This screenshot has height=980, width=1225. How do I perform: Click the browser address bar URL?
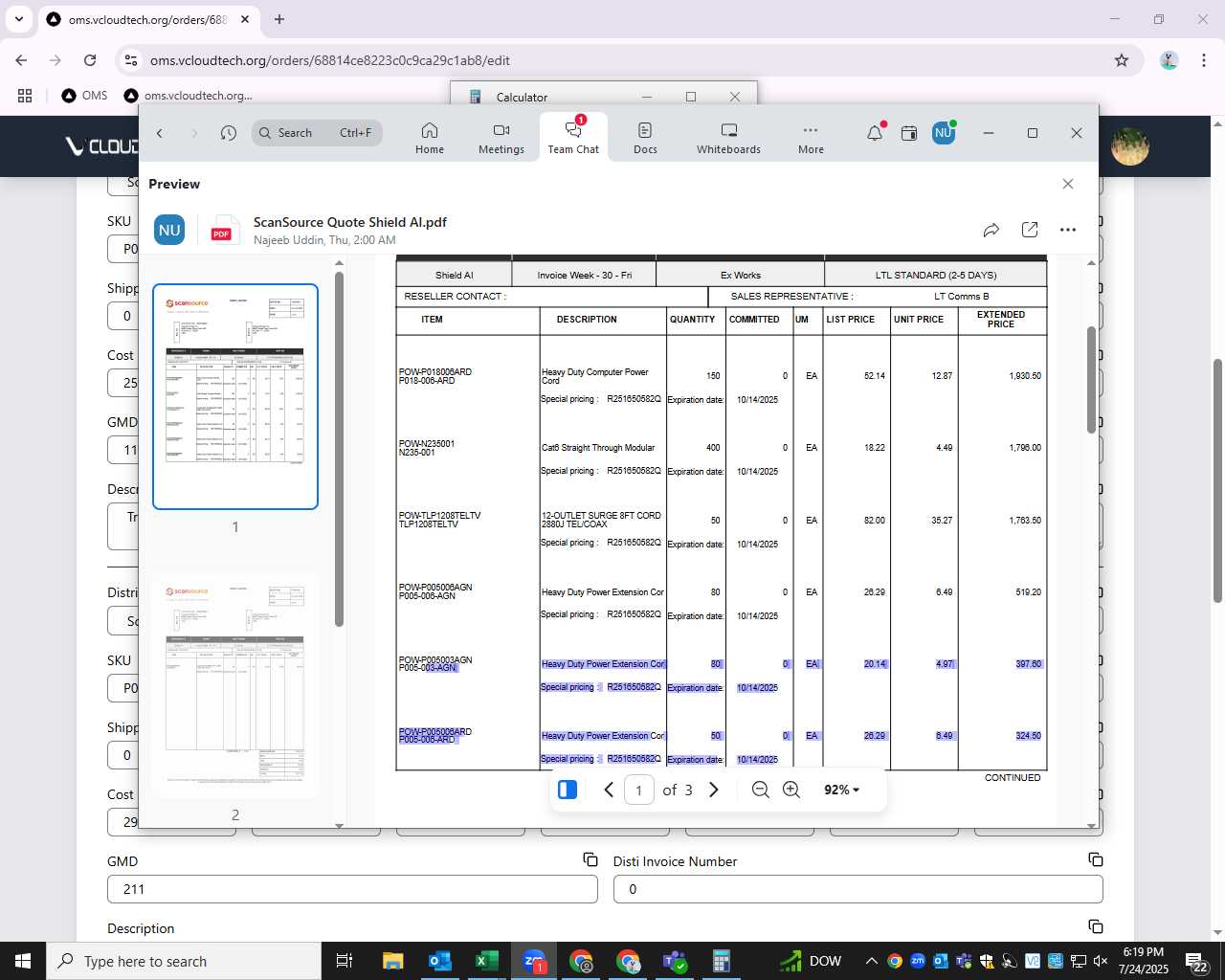click(x=330, y=60)
